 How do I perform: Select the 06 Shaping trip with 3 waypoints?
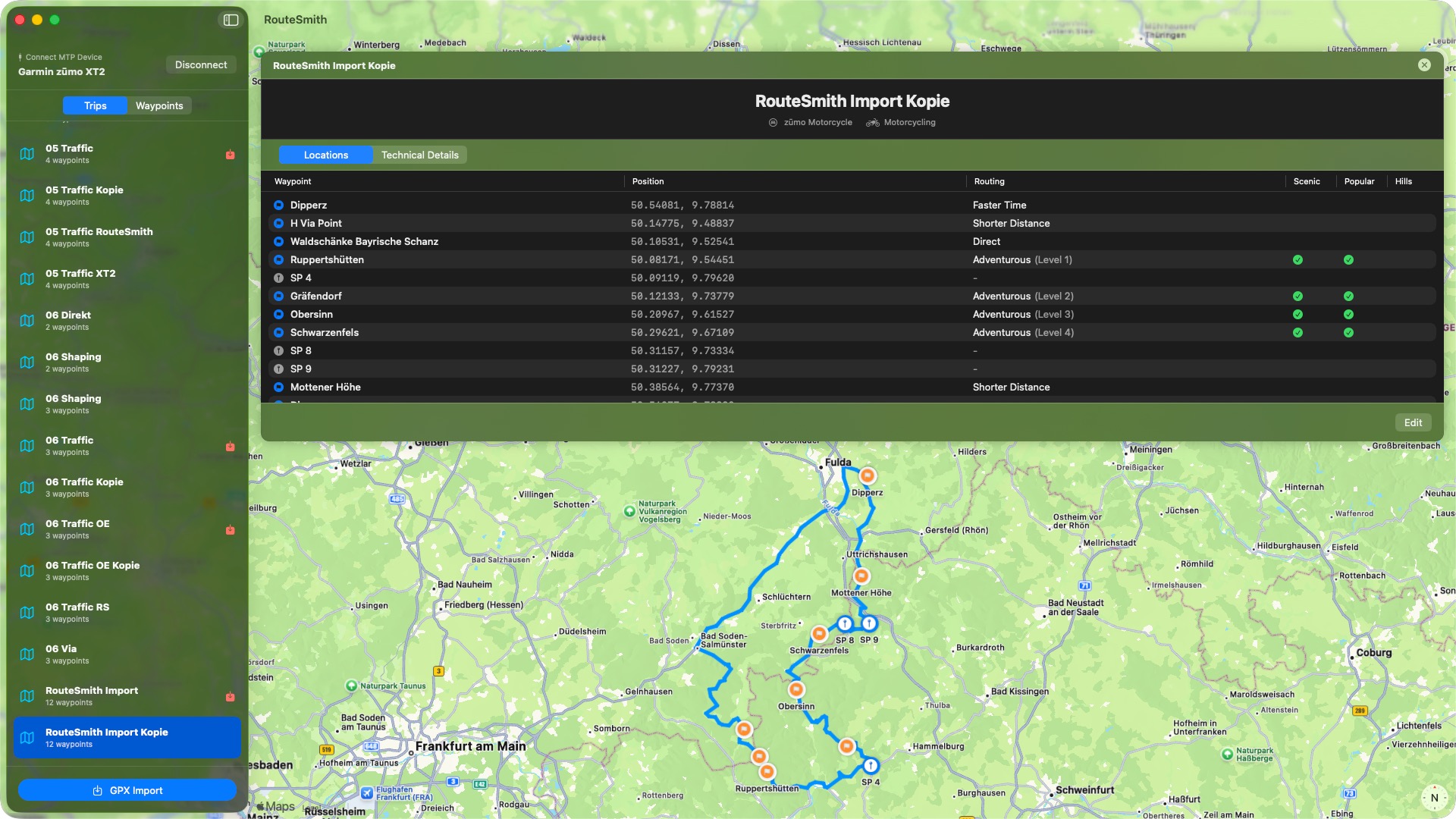[127, 404]
